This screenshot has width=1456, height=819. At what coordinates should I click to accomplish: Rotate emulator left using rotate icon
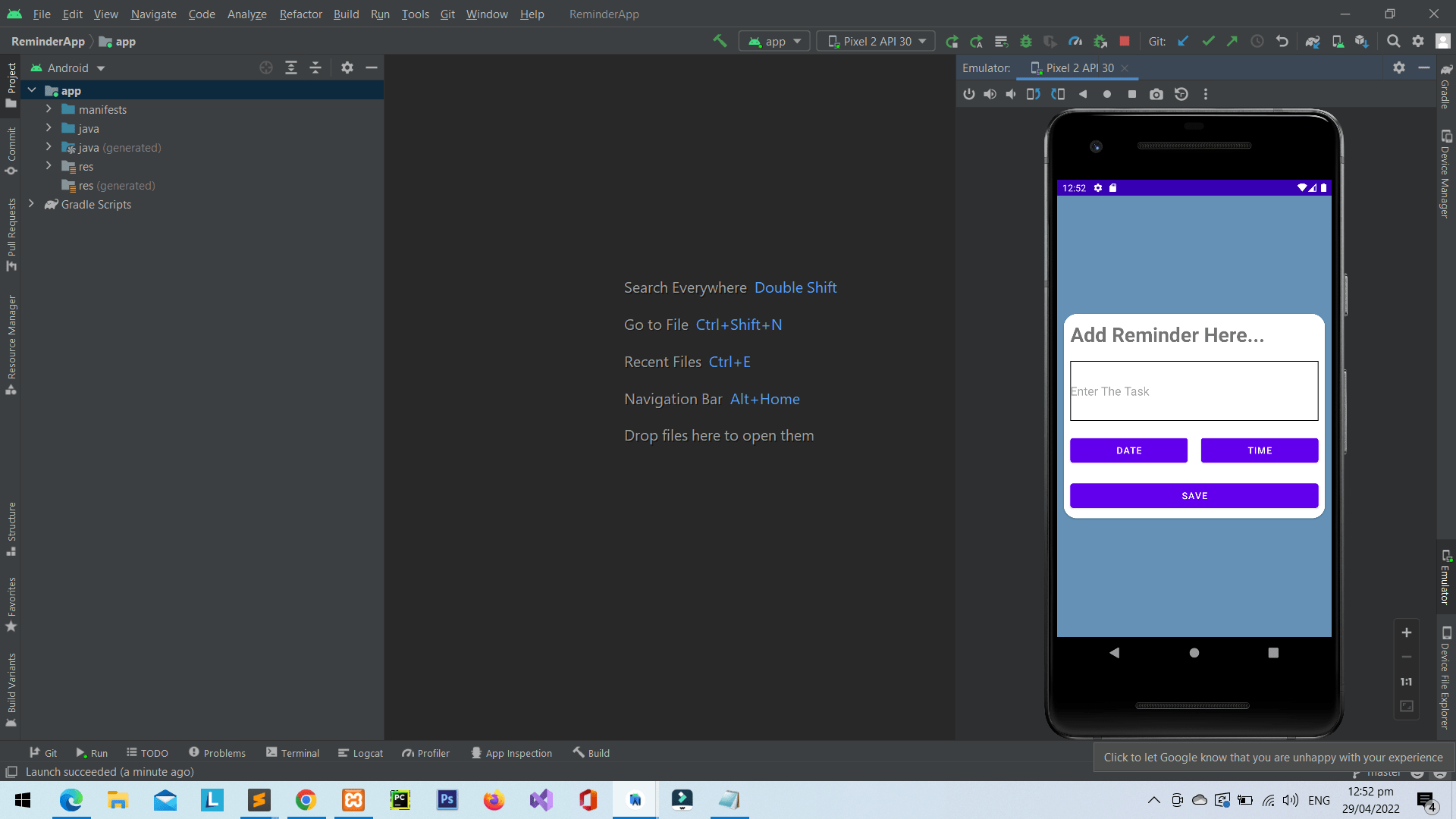tap(1033, 94)
